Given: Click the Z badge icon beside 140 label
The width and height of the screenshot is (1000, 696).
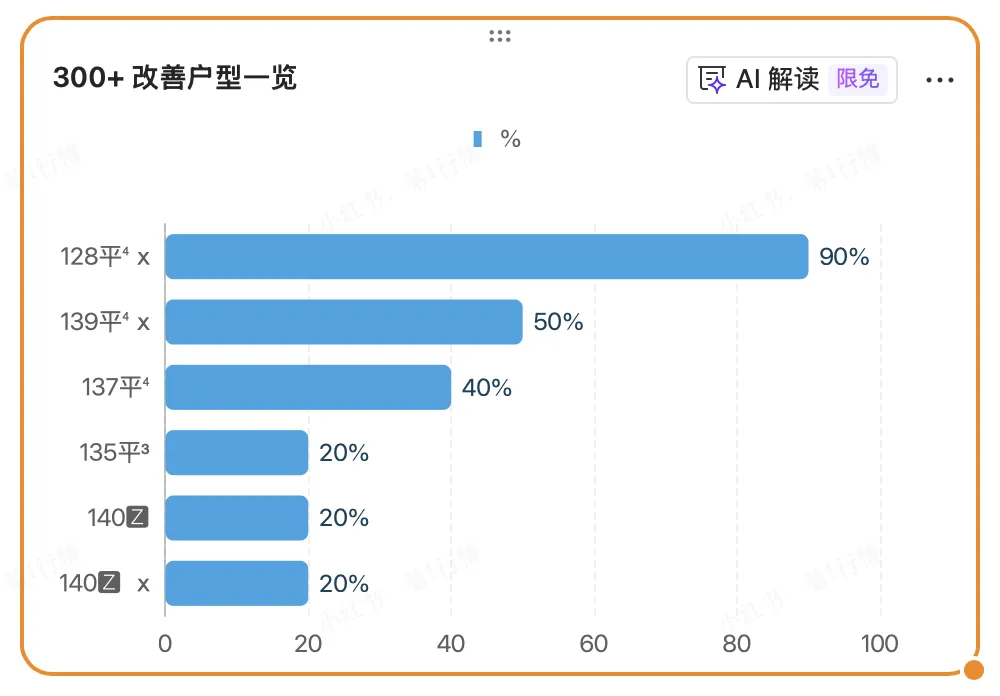Looking at the screenshot, I should (x=137, y=517).
